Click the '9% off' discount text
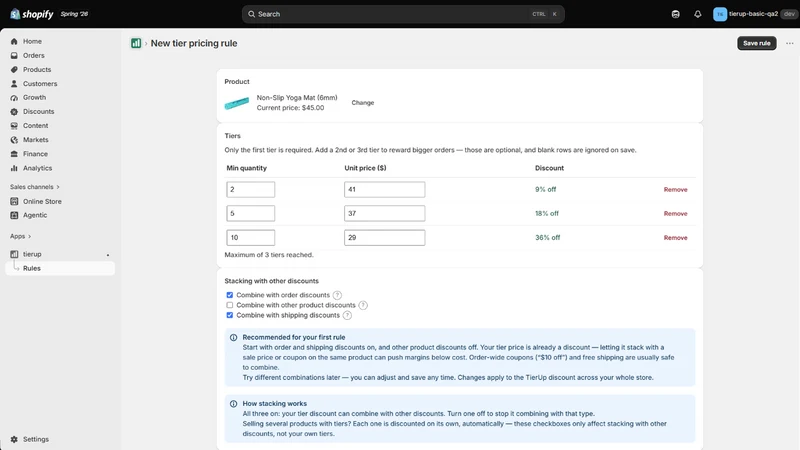 545,189
